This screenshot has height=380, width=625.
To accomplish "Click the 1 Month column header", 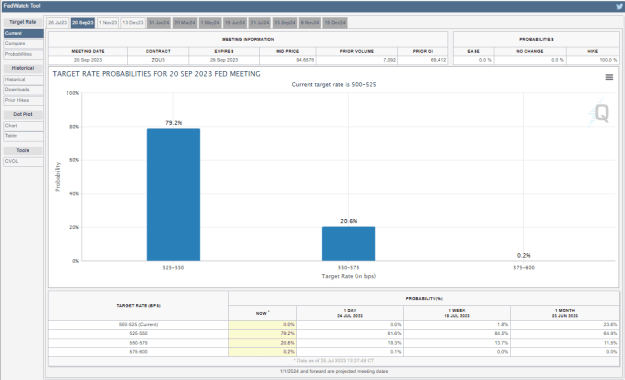I will (565, 313).
